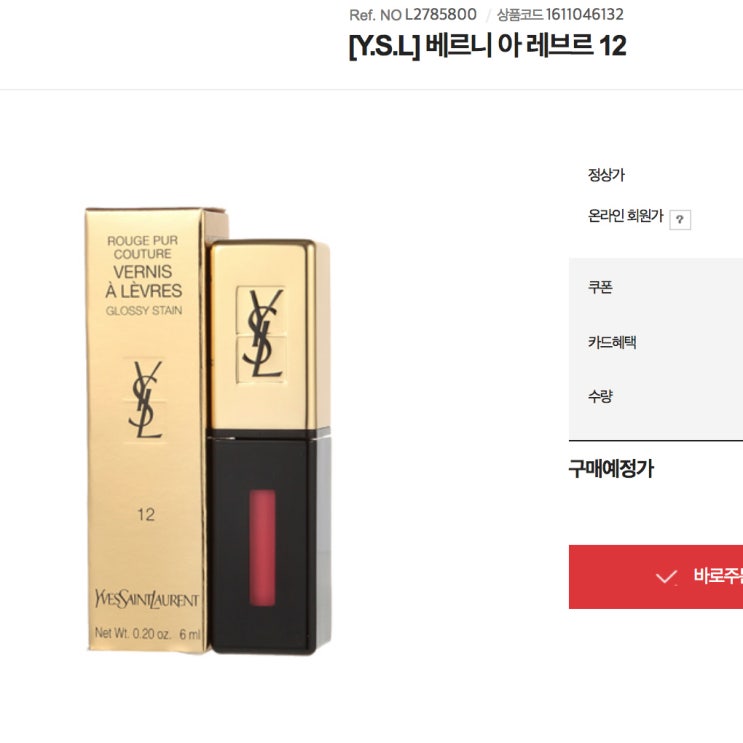Click the 수량 quantity label
This screenshot has width=743, height=743.
[x=600, y=396]
